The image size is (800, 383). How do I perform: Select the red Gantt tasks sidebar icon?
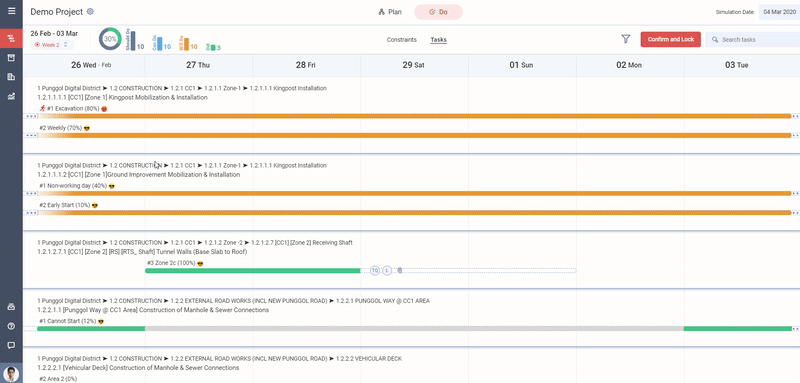click(x=11, y=38)
